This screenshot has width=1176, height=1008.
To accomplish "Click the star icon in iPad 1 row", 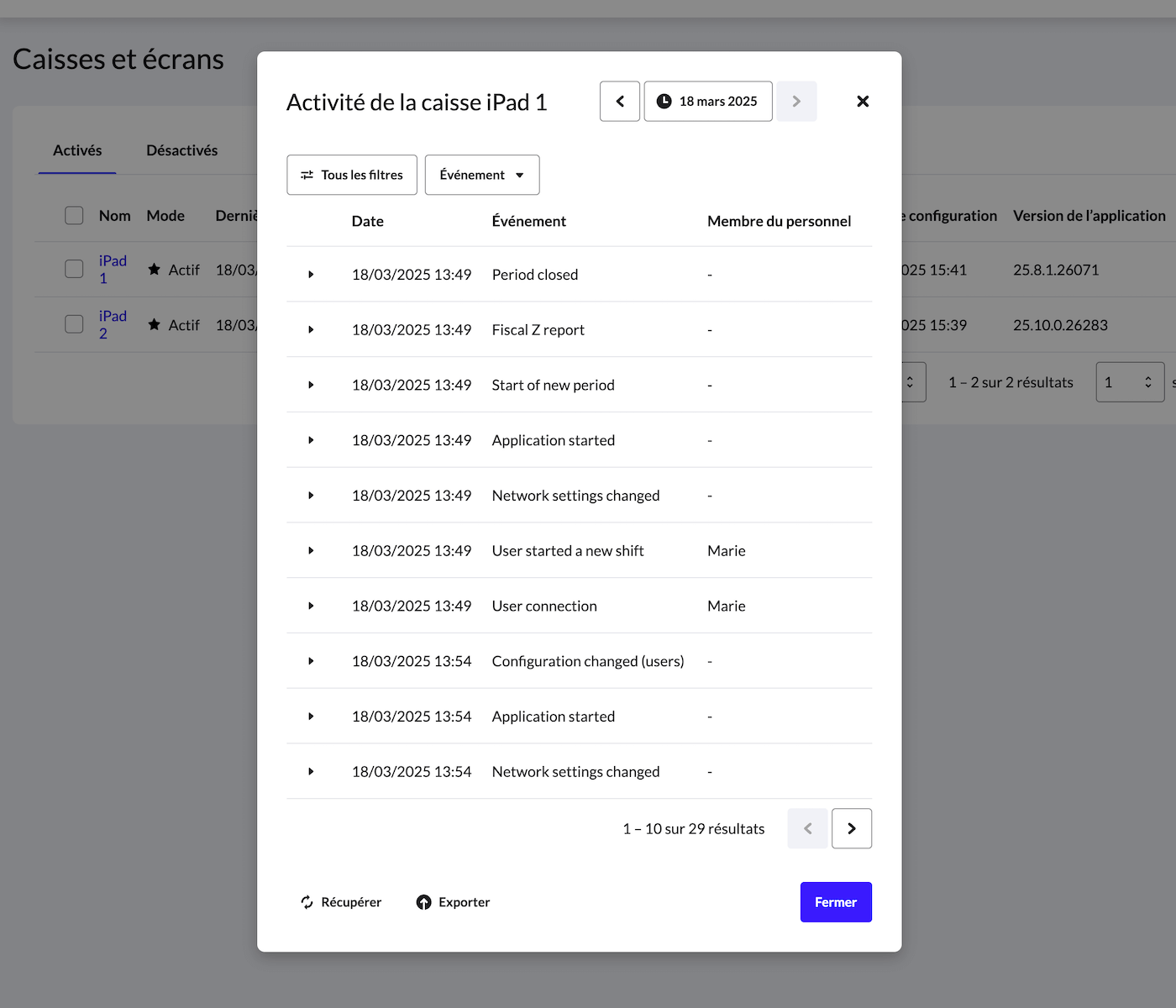I will pyautogui.click(x=154, y=270).
